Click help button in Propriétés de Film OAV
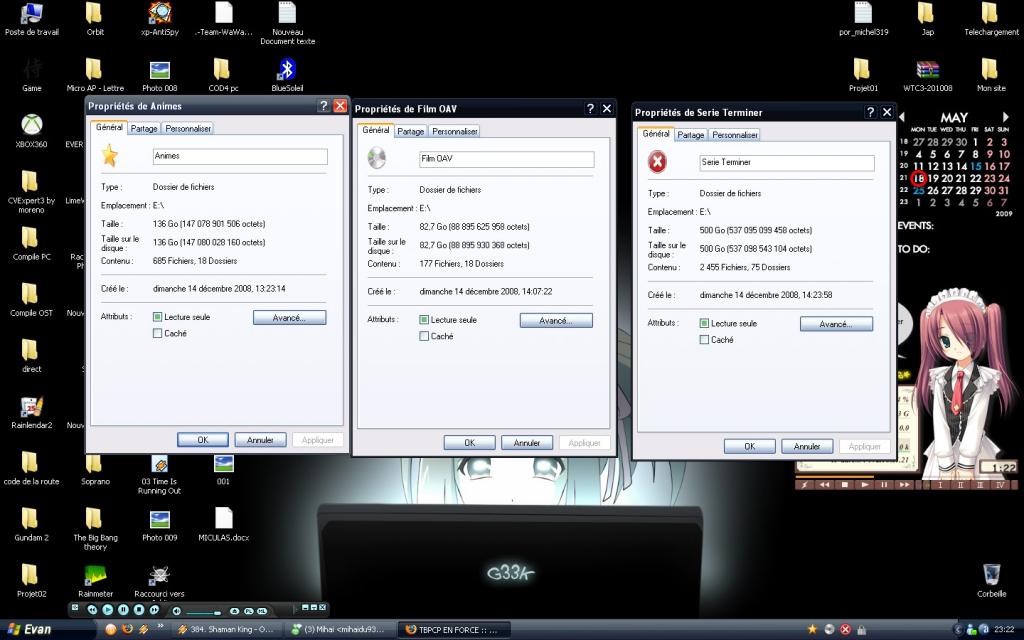This screenshot has height=640, width=1024. click(590, 108)
